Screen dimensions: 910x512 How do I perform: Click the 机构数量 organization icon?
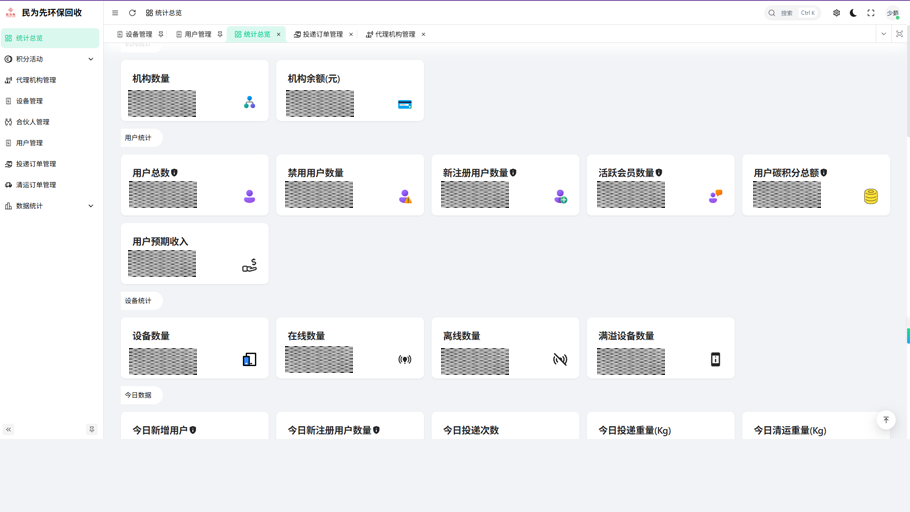[x=250, y=103]
